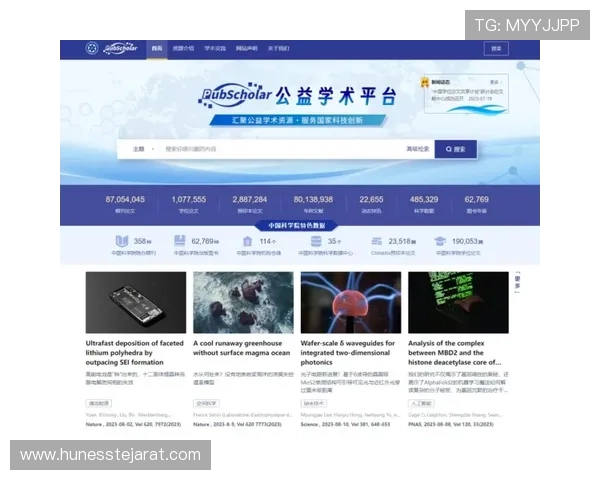Click 'Science, 2023-08-10, Vol 381' citation text
The image size is (600, 480).
(x=345, y=424)
